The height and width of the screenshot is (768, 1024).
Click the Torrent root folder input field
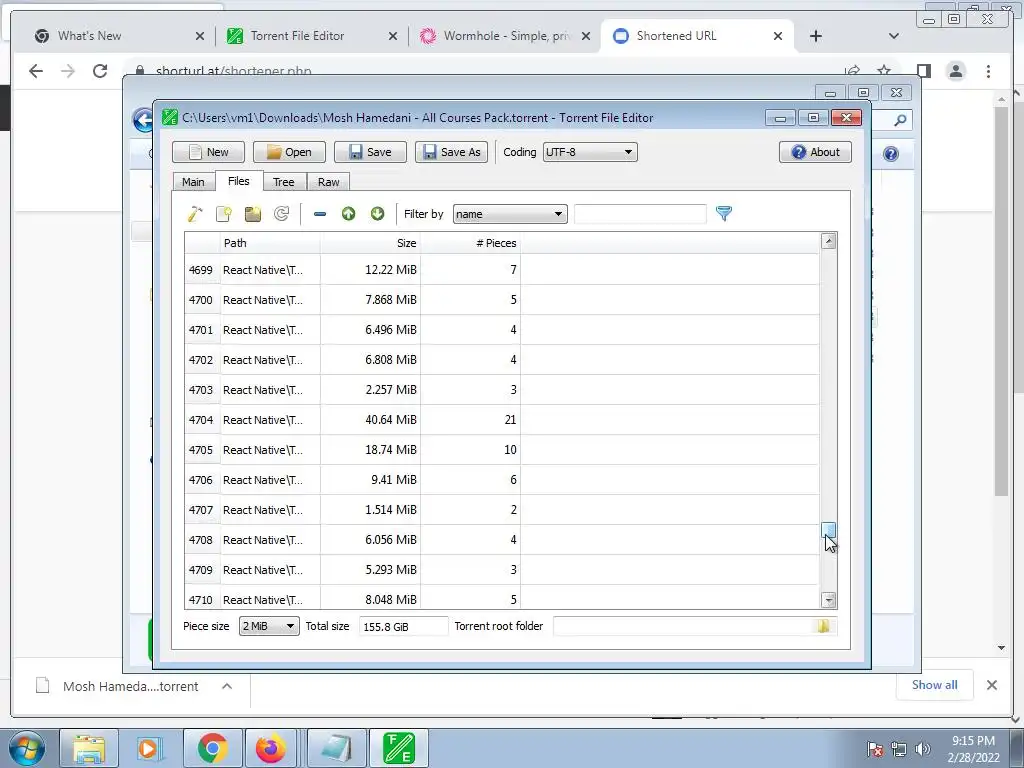point(683,626)
